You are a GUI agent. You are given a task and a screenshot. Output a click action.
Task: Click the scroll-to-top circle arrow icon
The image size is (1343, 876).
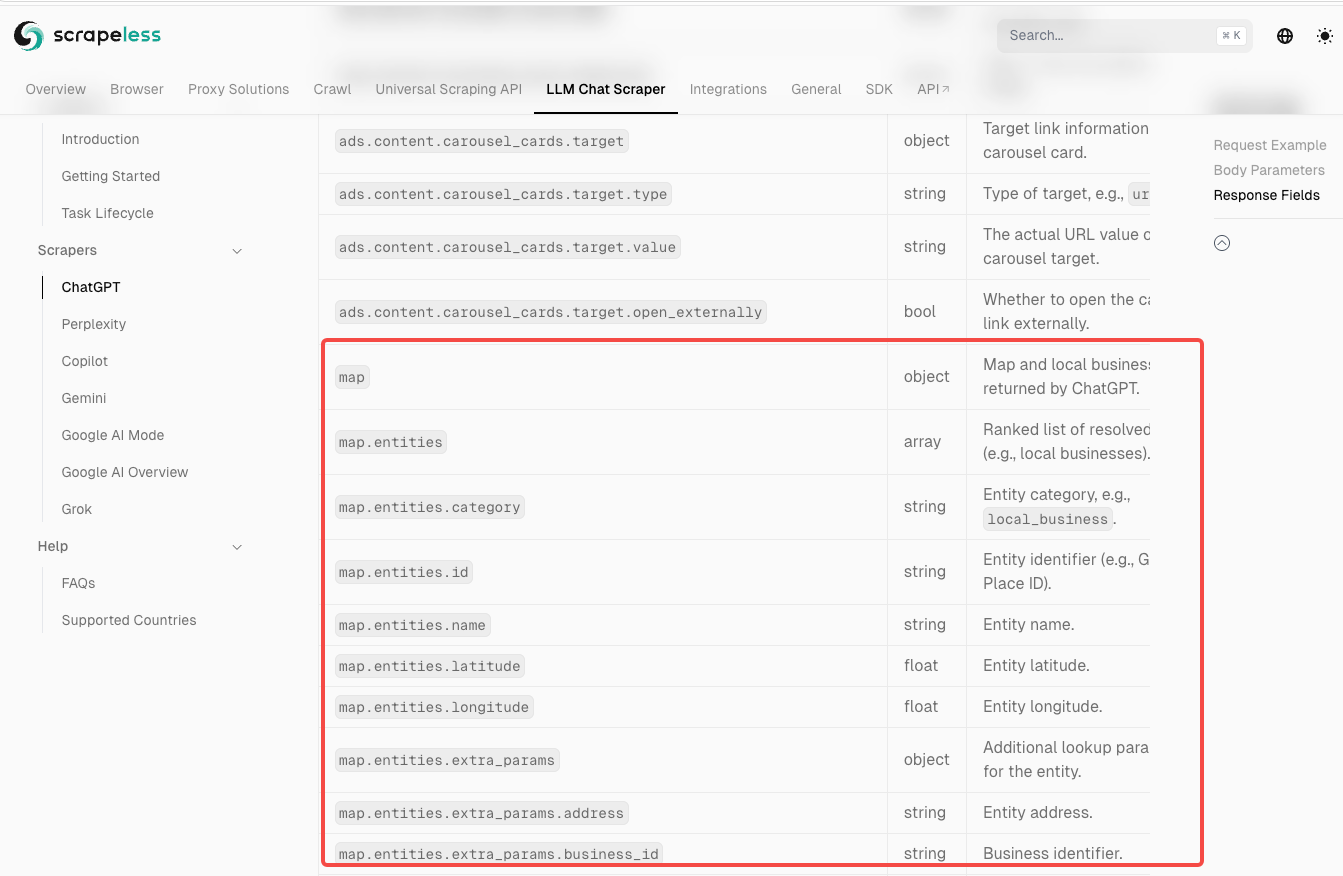1222,243
